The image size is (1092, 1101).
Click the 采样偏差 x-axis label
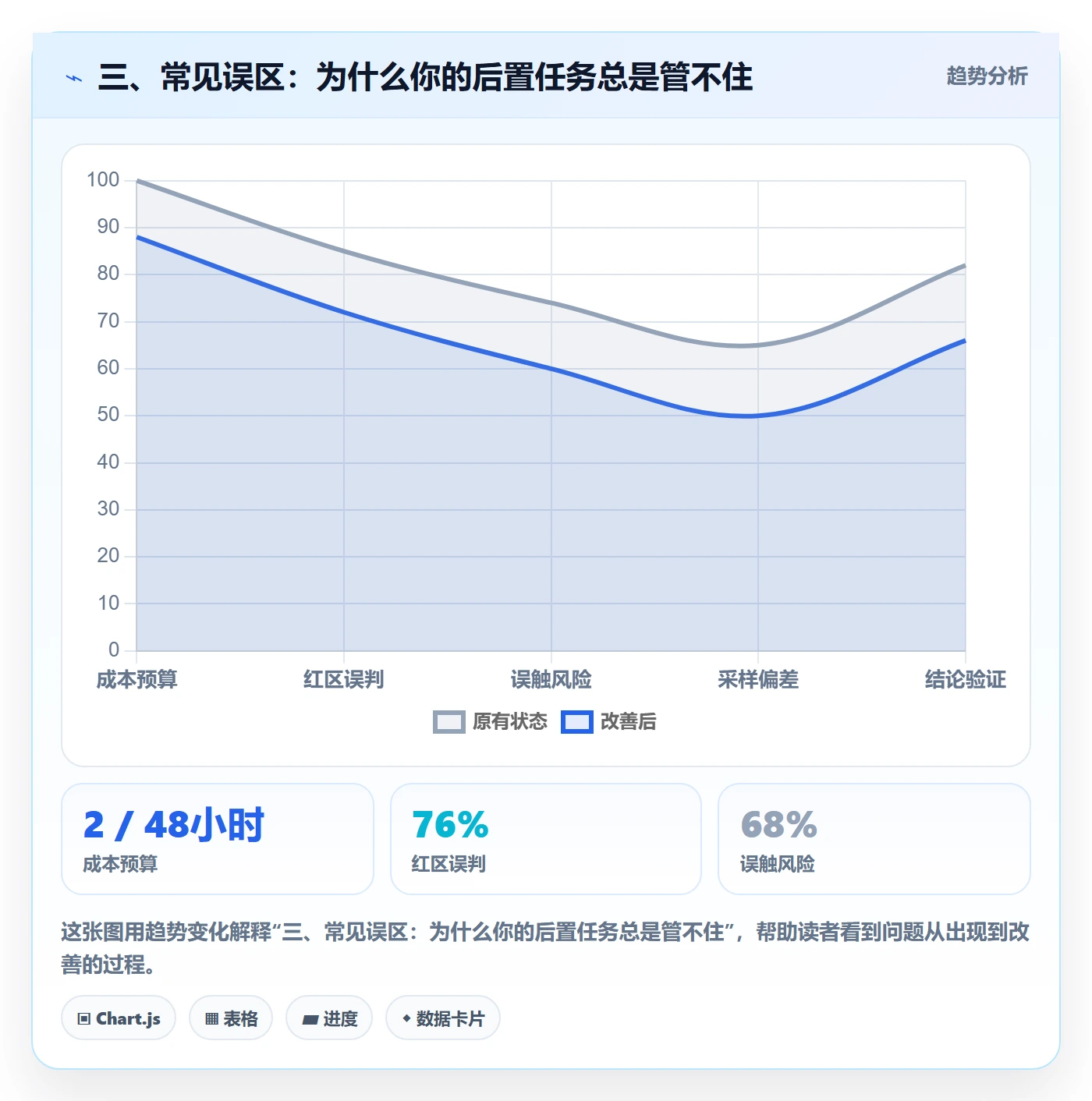[x=758, y=679]
